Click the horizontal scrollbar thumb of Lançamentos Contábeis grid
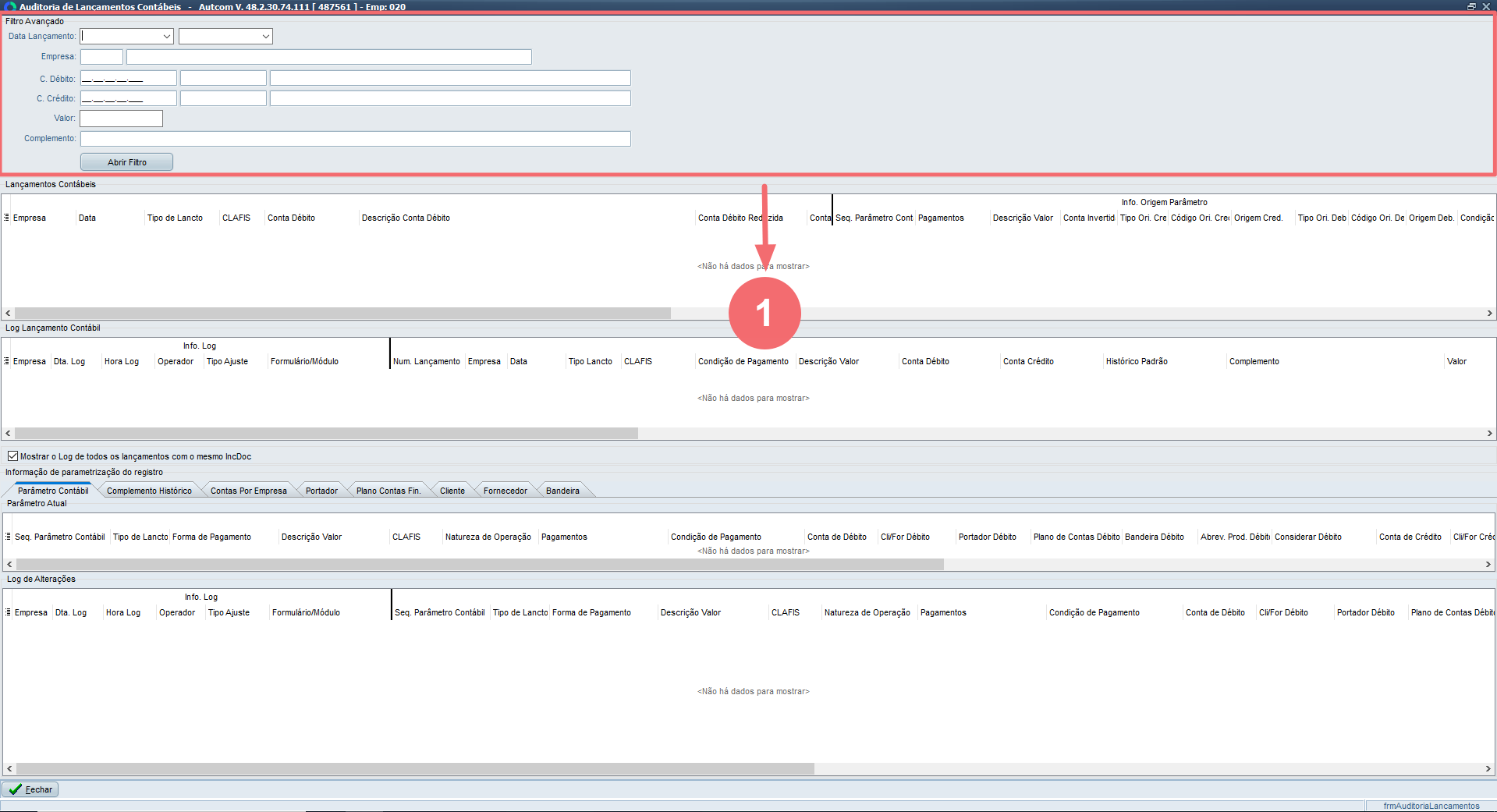This screenshot has height=812, width=1497. point(342,313)
